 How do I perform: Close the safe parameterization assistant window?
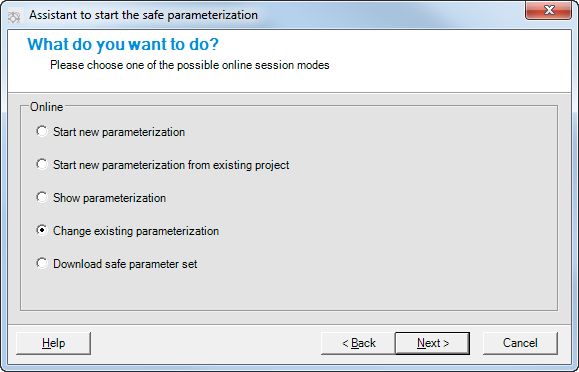click(x=549, y=10)
